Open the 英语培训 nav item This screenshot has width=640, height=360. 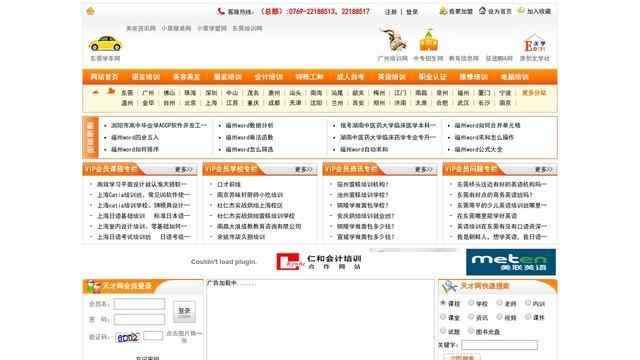pyautogui.click(x=391, y=77)
